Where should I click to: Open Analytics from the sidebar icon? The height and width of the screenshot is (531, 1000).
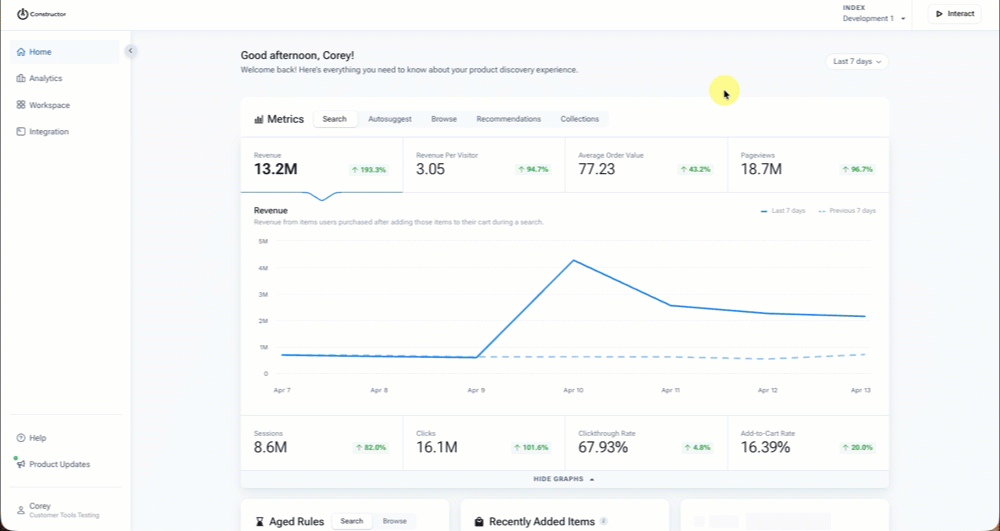[x=21, y=78]
